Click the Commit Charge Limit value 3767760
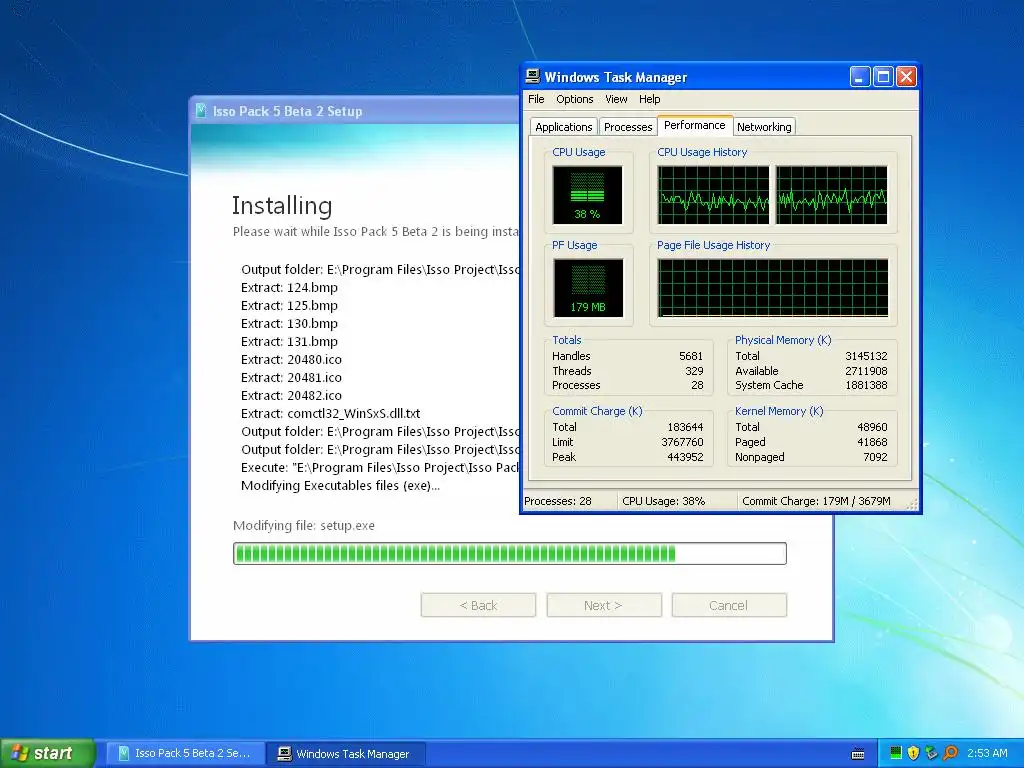This screenshot has height=768, width=1024. [x=682, y=442]
